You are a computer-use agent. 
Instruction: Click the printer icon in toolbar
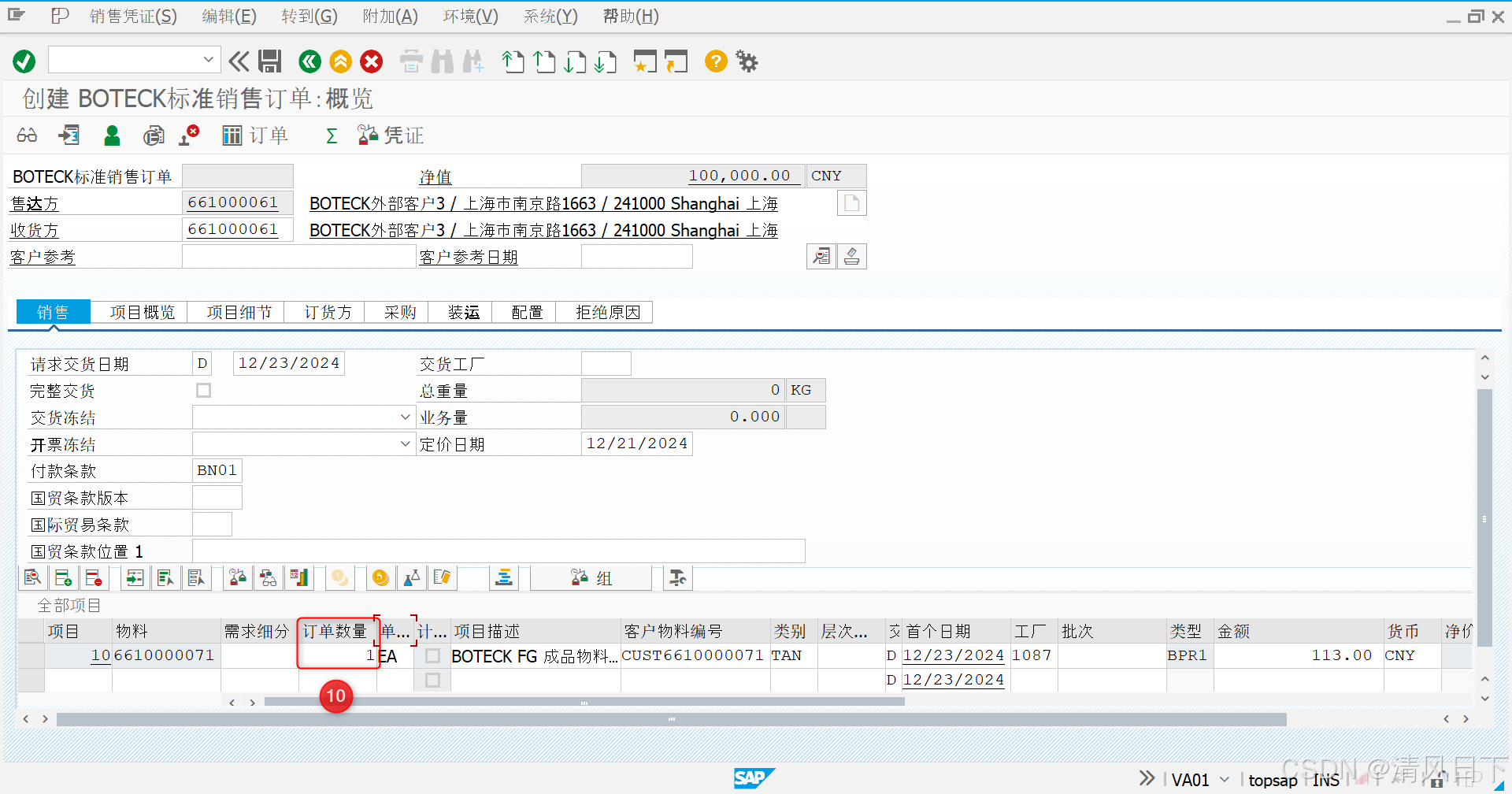411,61
